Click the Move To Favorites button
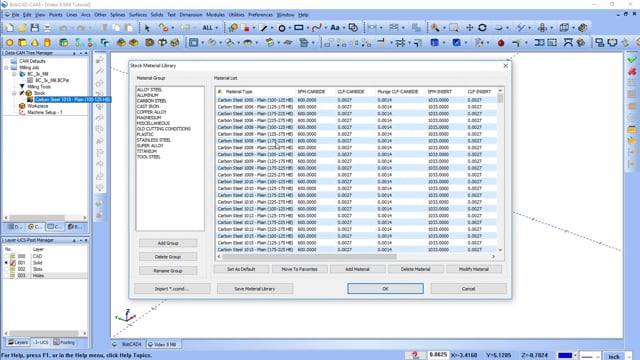640x360 pixels. pos(299,269)
